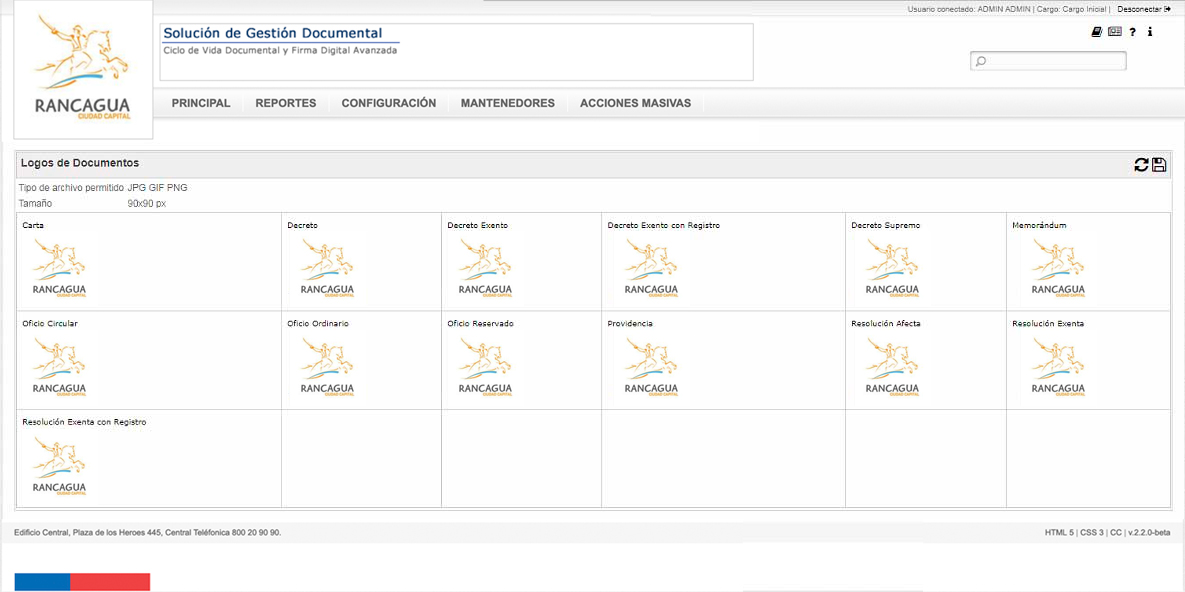Click the 'Cargo: Cargo Inicial' text
This screenshot has width=1185, height=592.
1072,9
